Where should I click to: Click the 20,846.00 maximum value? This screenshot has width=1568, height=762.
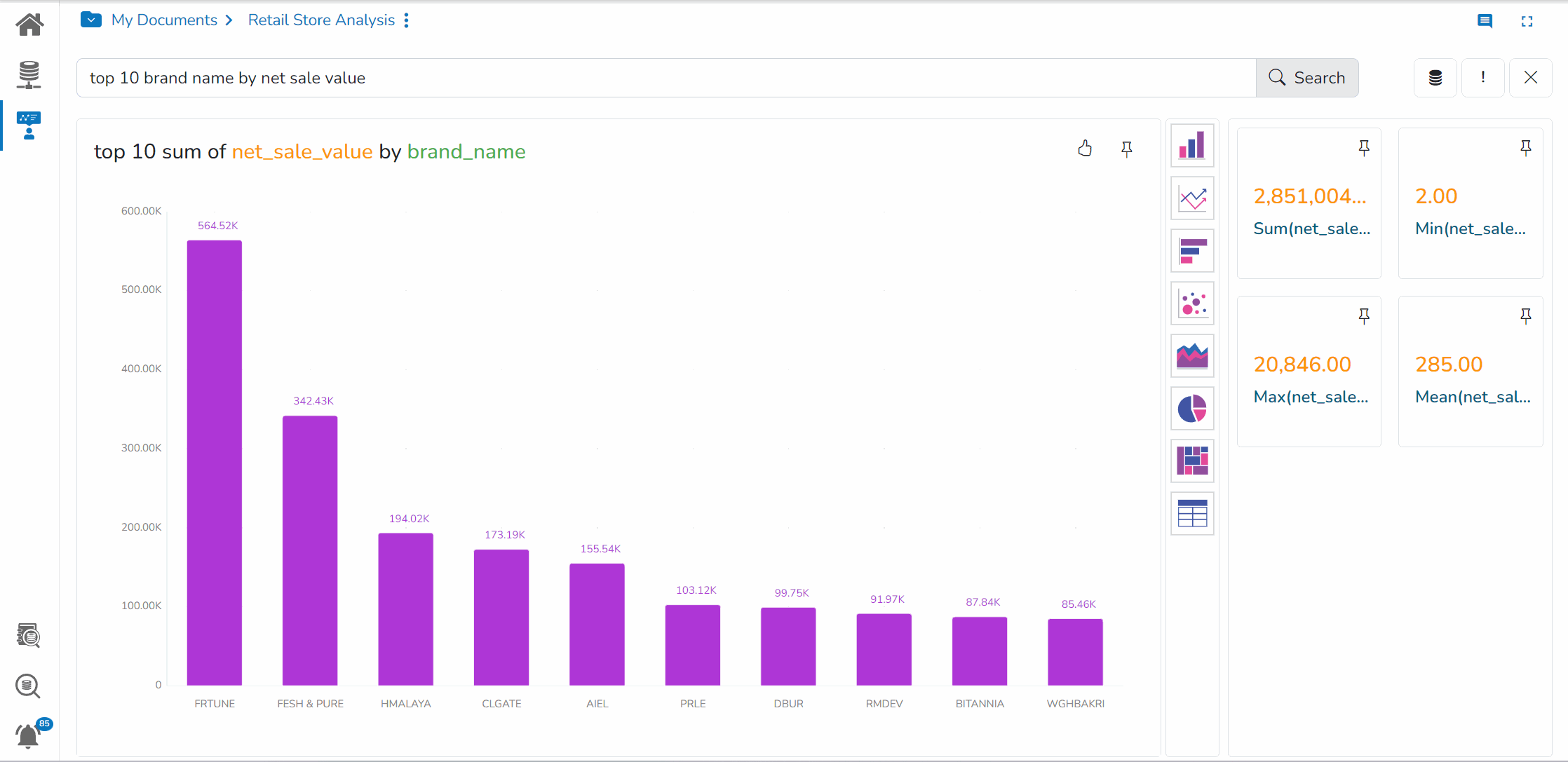tap(1302, 364)
